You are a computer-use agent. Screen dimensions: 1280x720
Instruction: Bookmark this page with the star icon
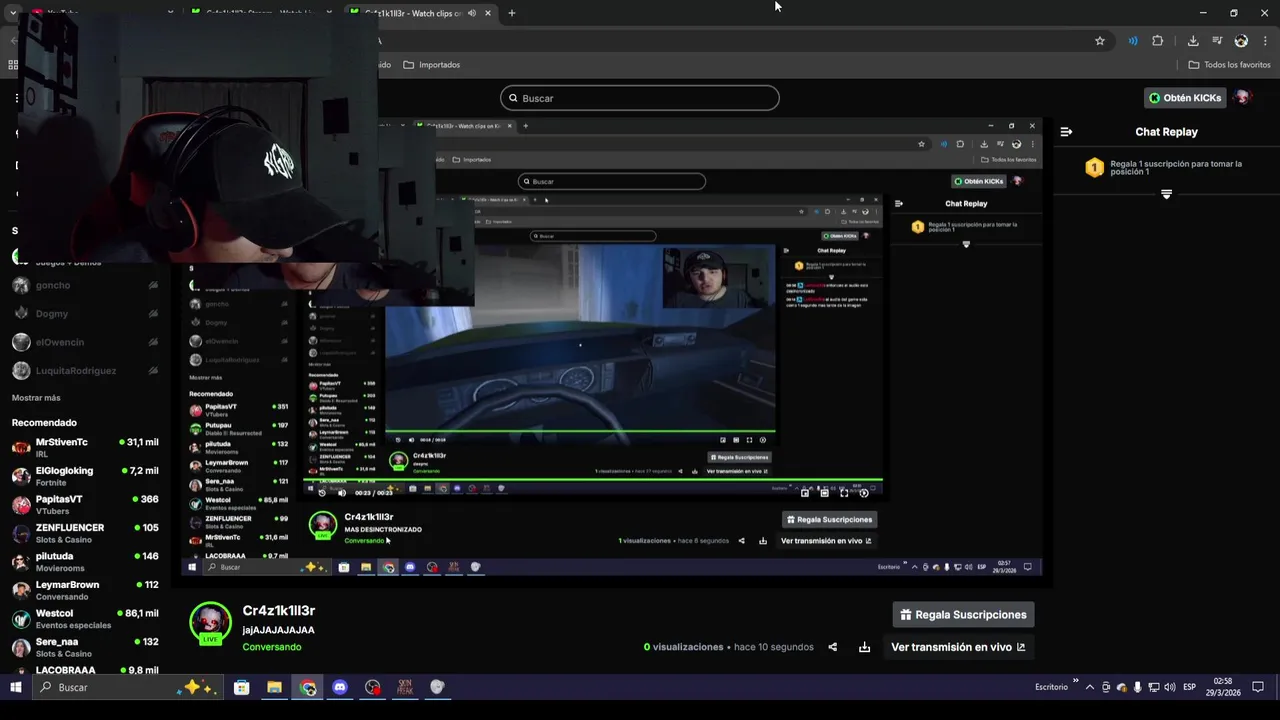click(x=1100, y=41)
